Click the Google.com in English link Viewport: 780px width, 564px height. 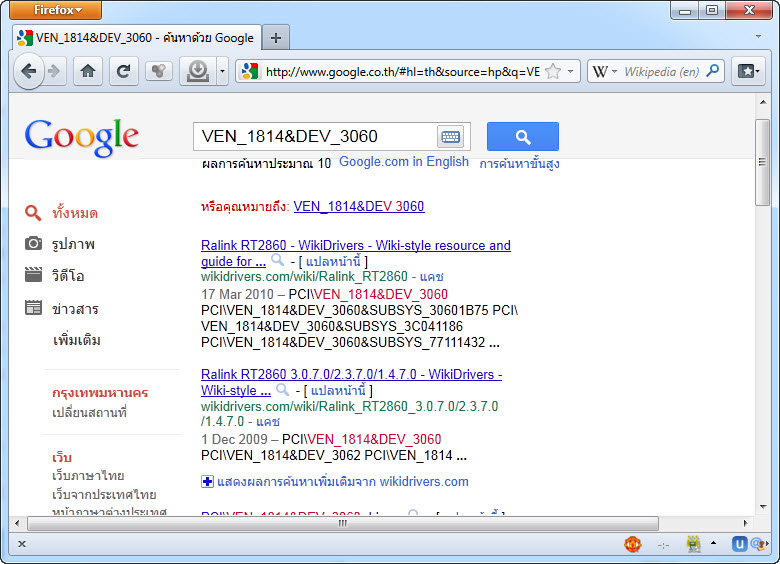tap(403, 162)
